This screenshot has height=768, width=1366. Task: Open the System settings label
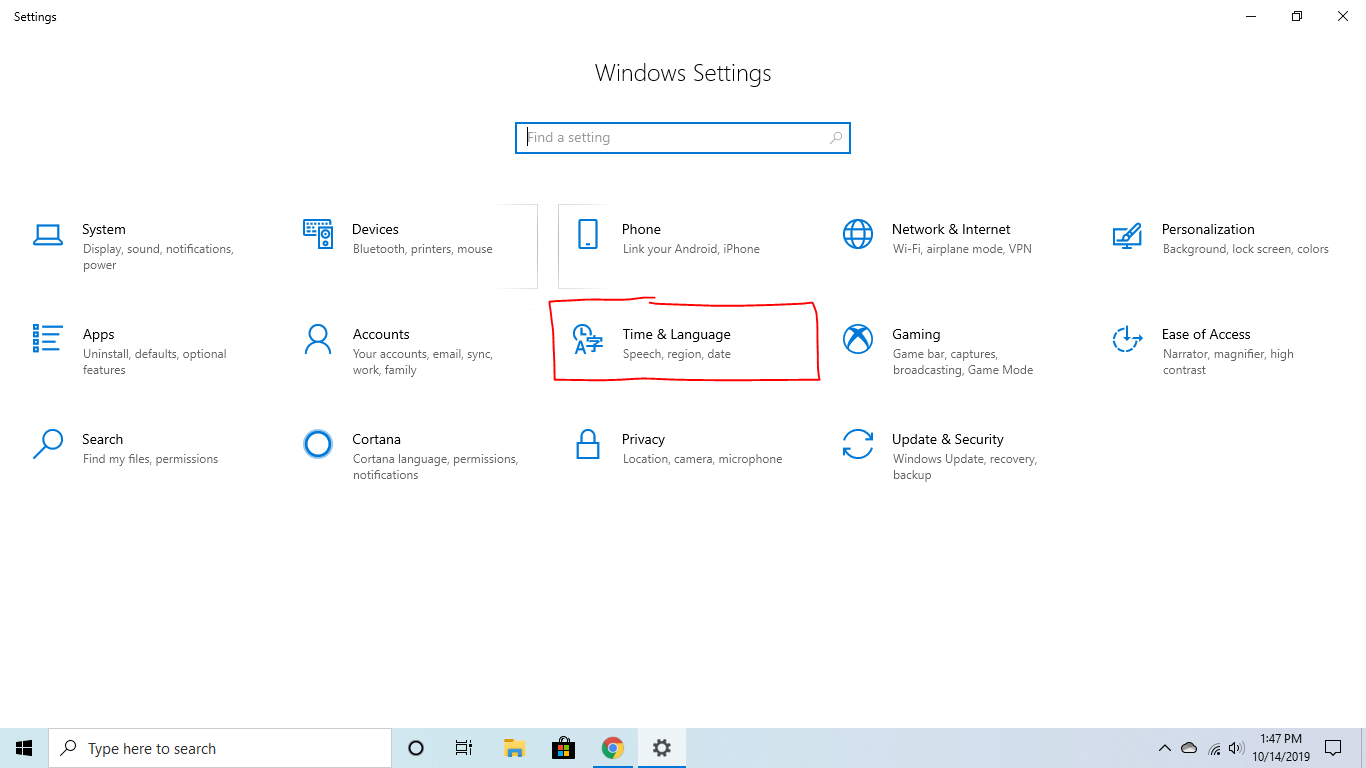click(104, 229)
